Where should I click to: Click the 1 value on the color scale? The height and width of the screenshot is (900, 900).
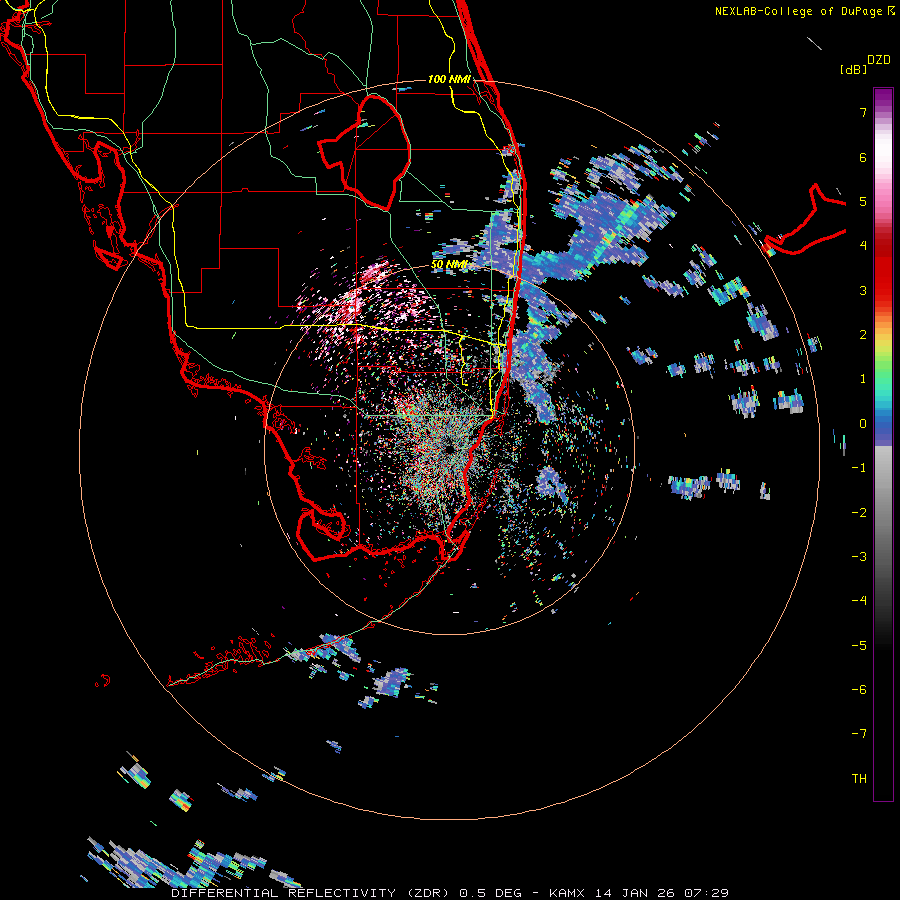point(863,378)
